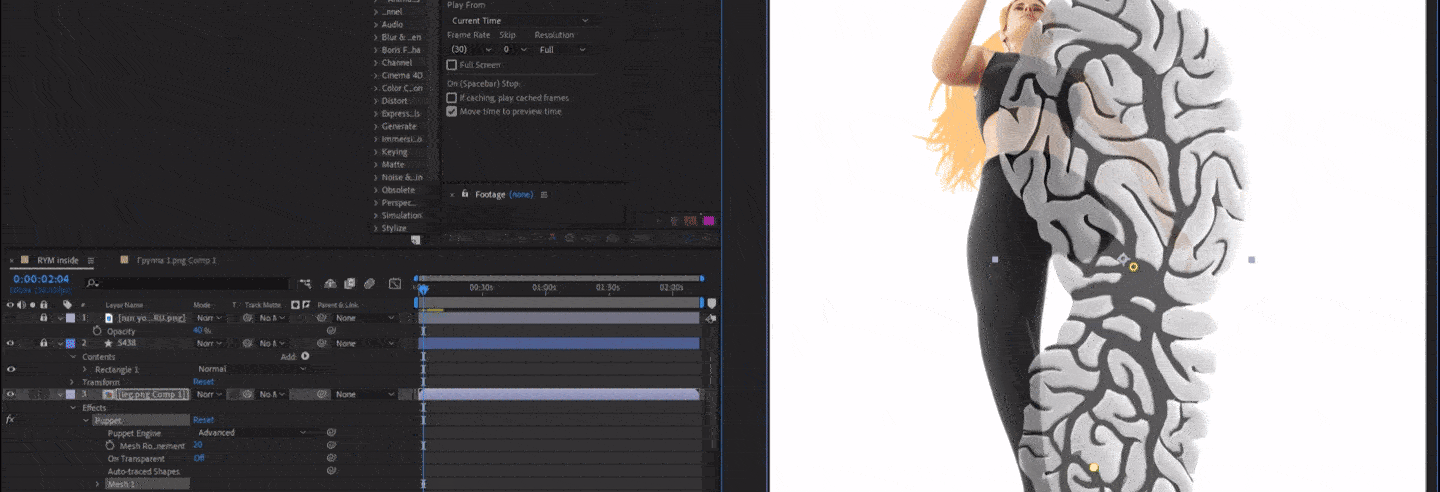Expand the Transform group of layer 5438

[x=72, y=382]
